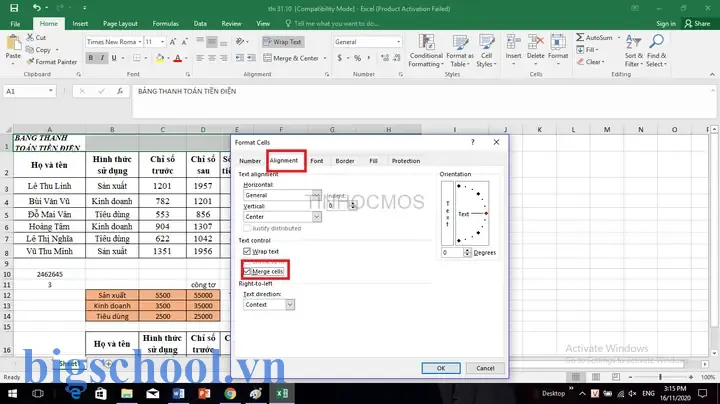Toggle Underline formatting
This screenshot has height=404, width=720.
(x=114, y=58)
